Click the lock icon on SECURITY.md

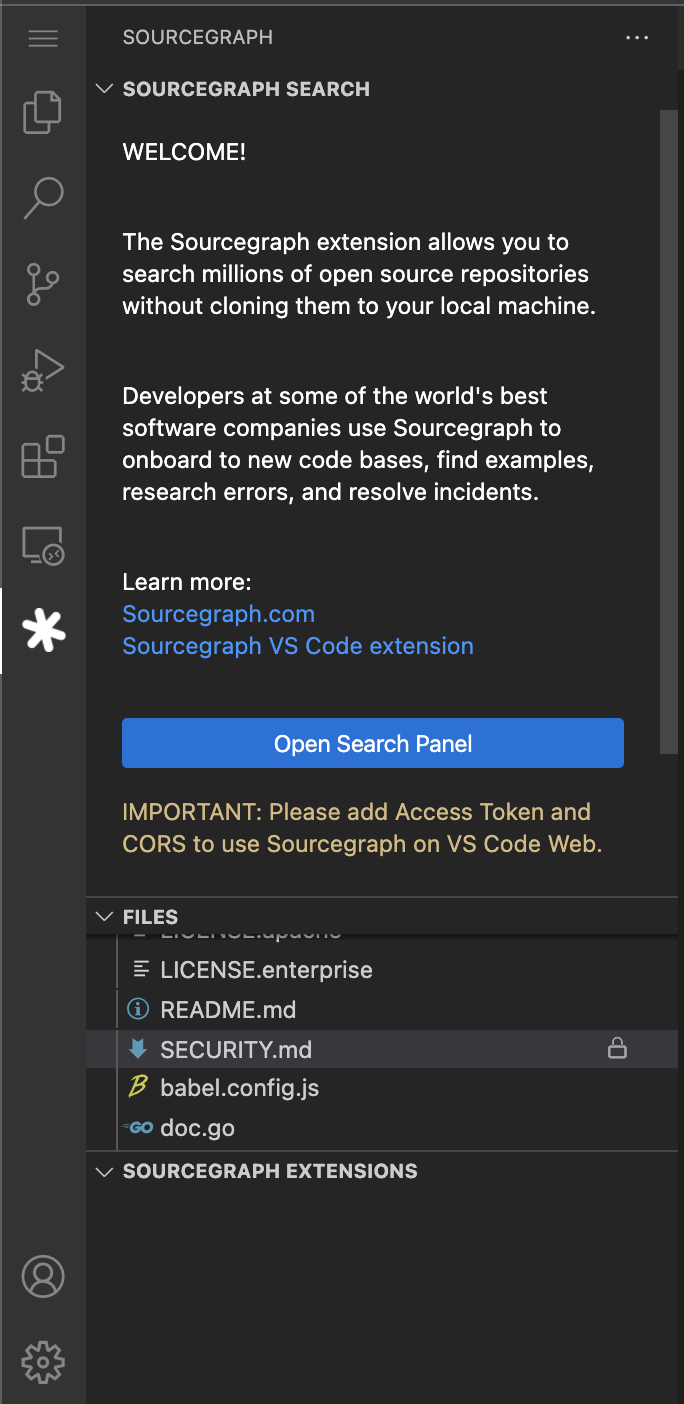coord(618,1049)
